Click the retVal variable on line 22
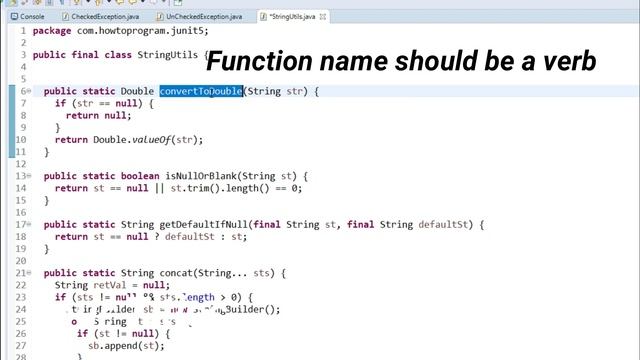This screenshot has height=360, width=640. click(x=110, y=285)
